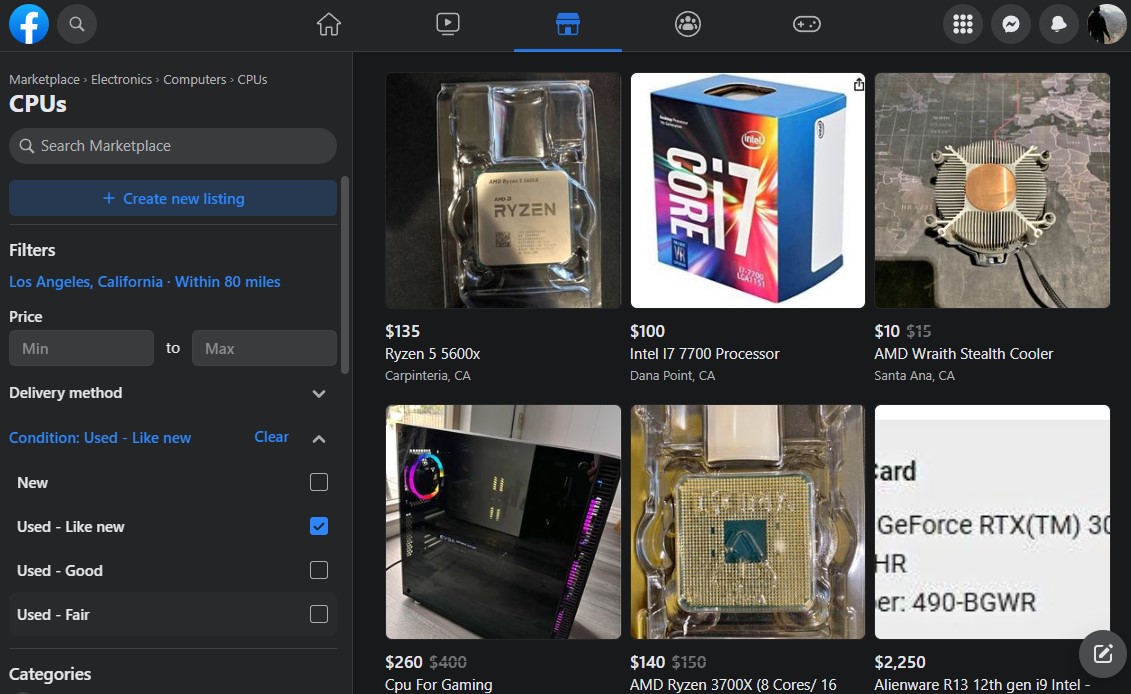
Task: Open the Gaming icon
Action: 806,24
